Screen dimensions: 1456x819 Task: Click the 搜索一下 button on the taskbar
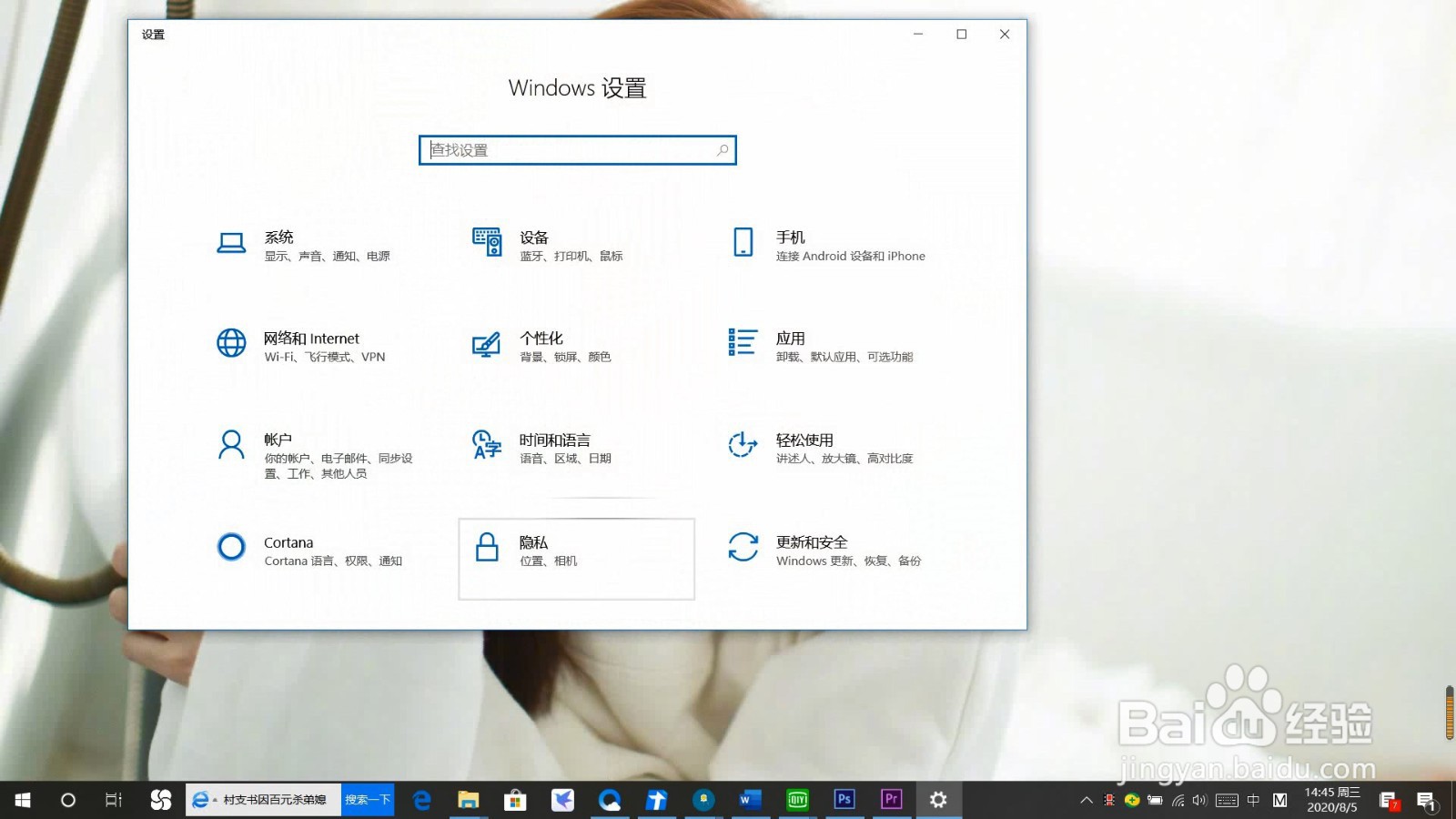click(x=368, y=800)
